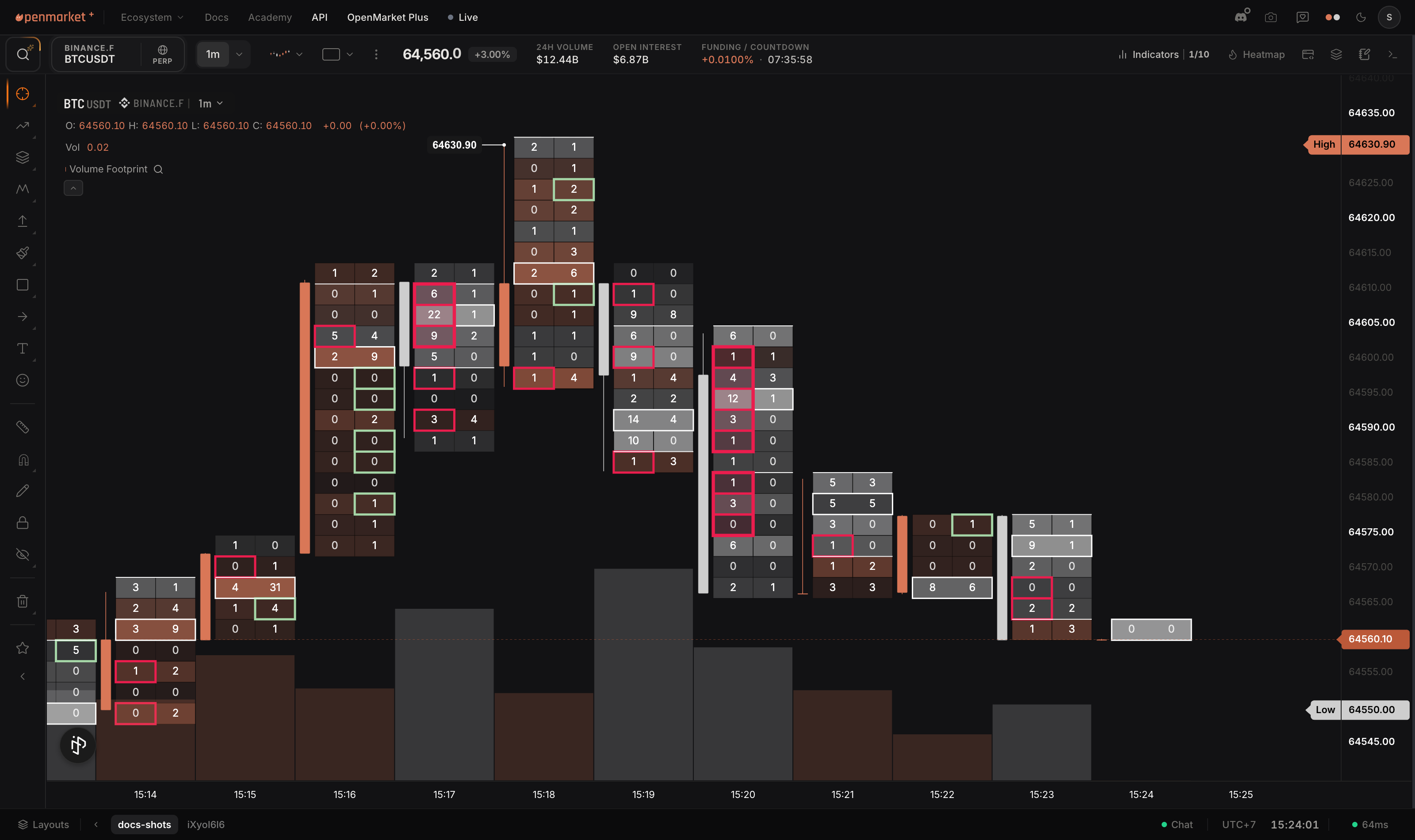Click the 15:19 volume bar
1415x840 pixels.
[643, 674]
